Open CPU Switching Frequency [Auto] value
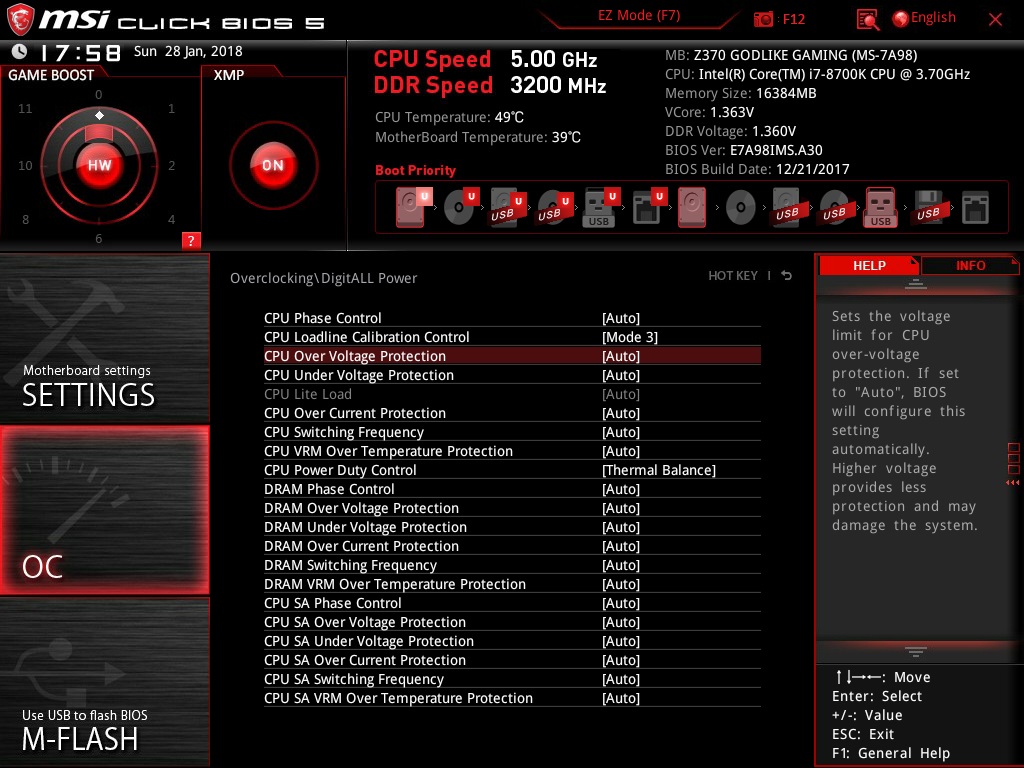The width and height of the screenshot is (1024, 768). [x=621, y=432]
